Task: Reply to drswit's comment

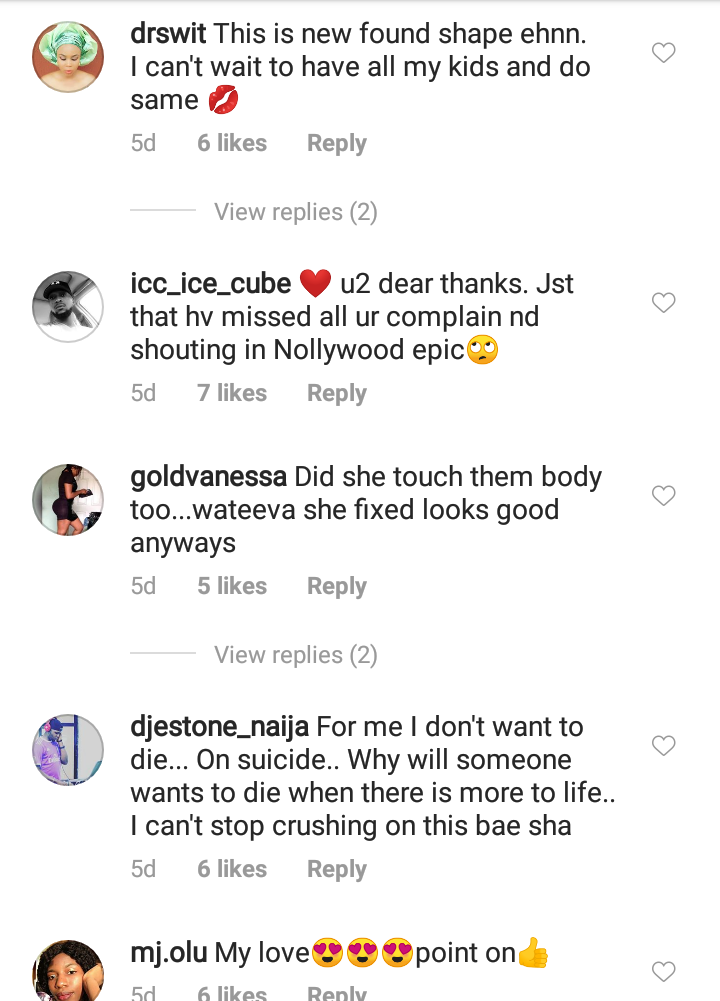Action: click(336, 143)
